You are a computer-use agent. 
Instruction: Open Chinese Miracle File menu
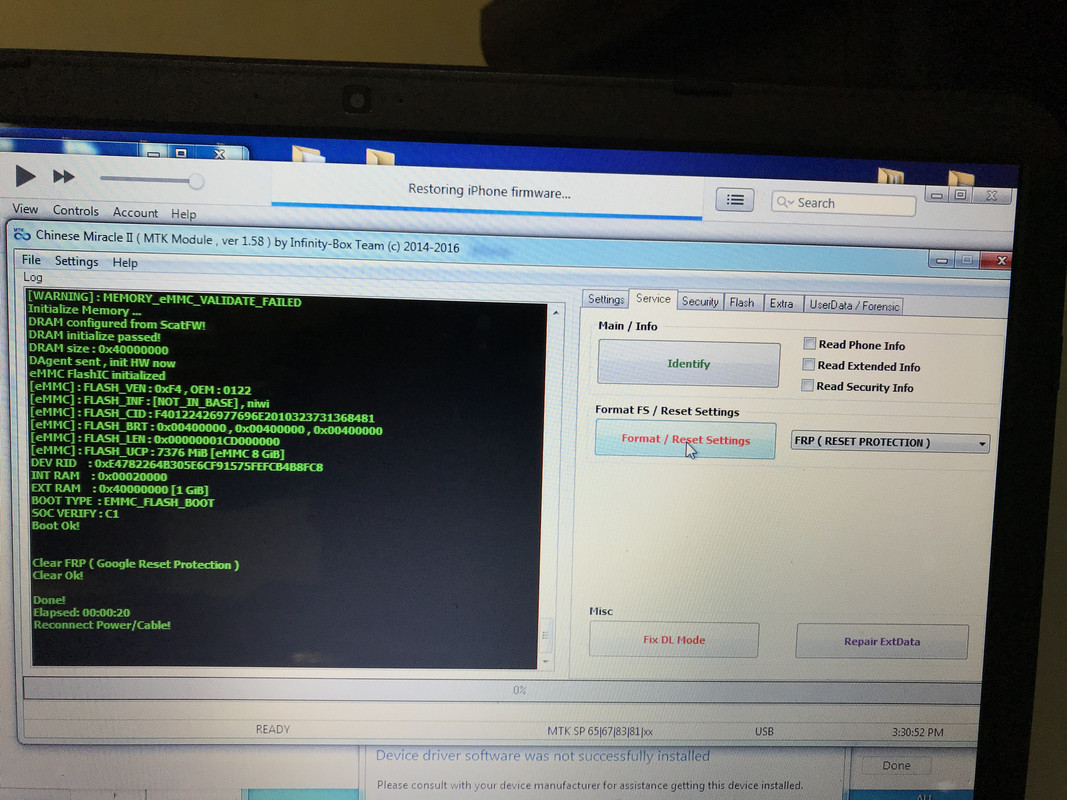[x=31, y=260]
